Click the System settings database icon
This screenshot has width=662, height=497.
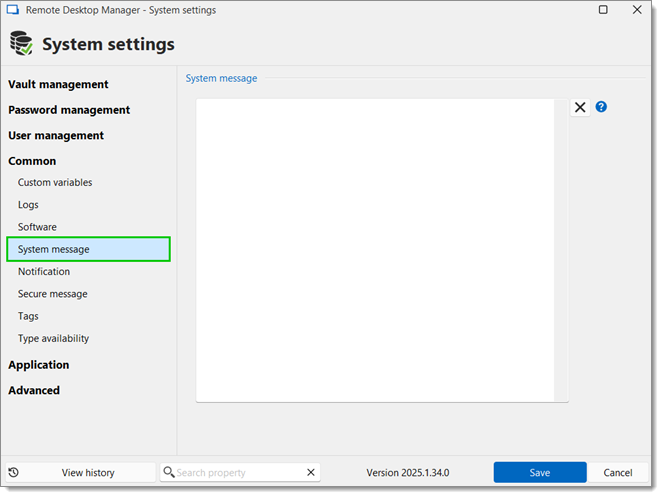tap(21, 43)
